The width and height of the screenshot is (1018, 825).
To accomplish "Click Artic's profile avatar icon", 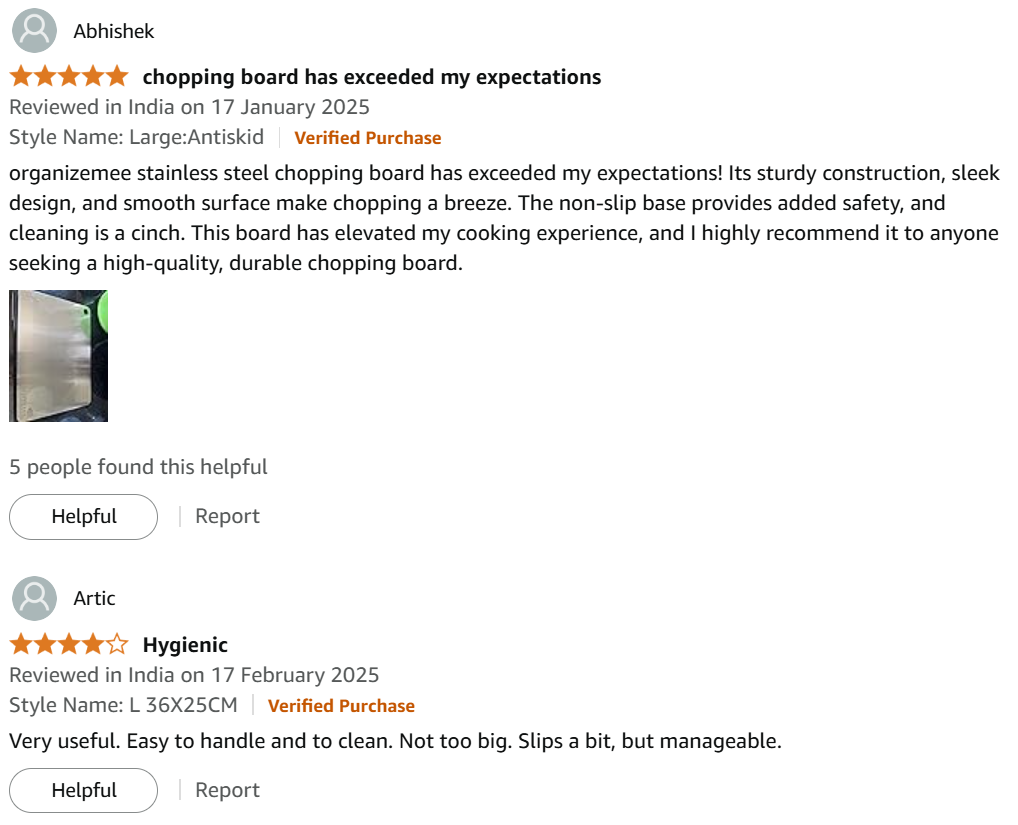I will coord(34,598).
